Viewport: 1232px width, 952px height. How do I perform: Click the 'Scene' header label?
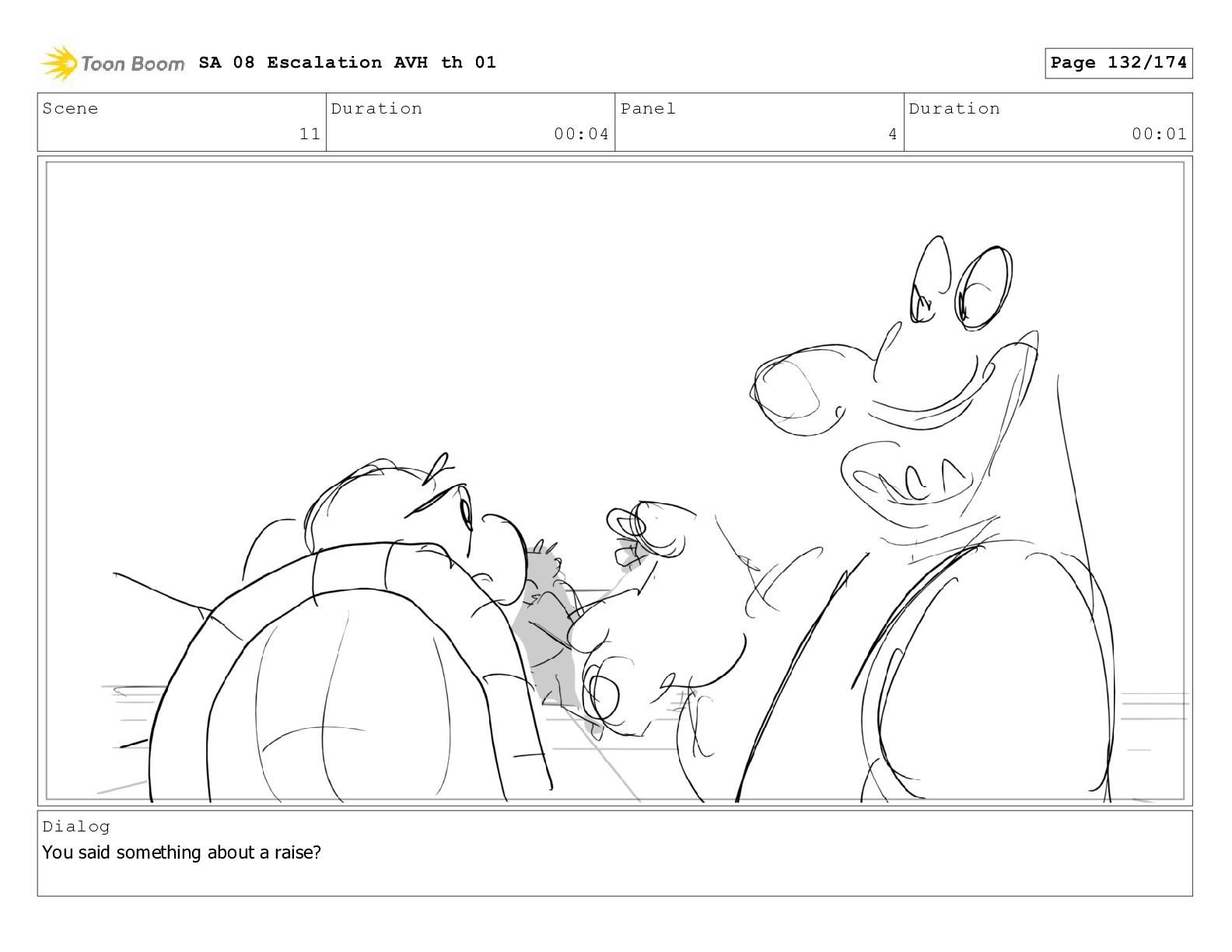click(71, 109)
